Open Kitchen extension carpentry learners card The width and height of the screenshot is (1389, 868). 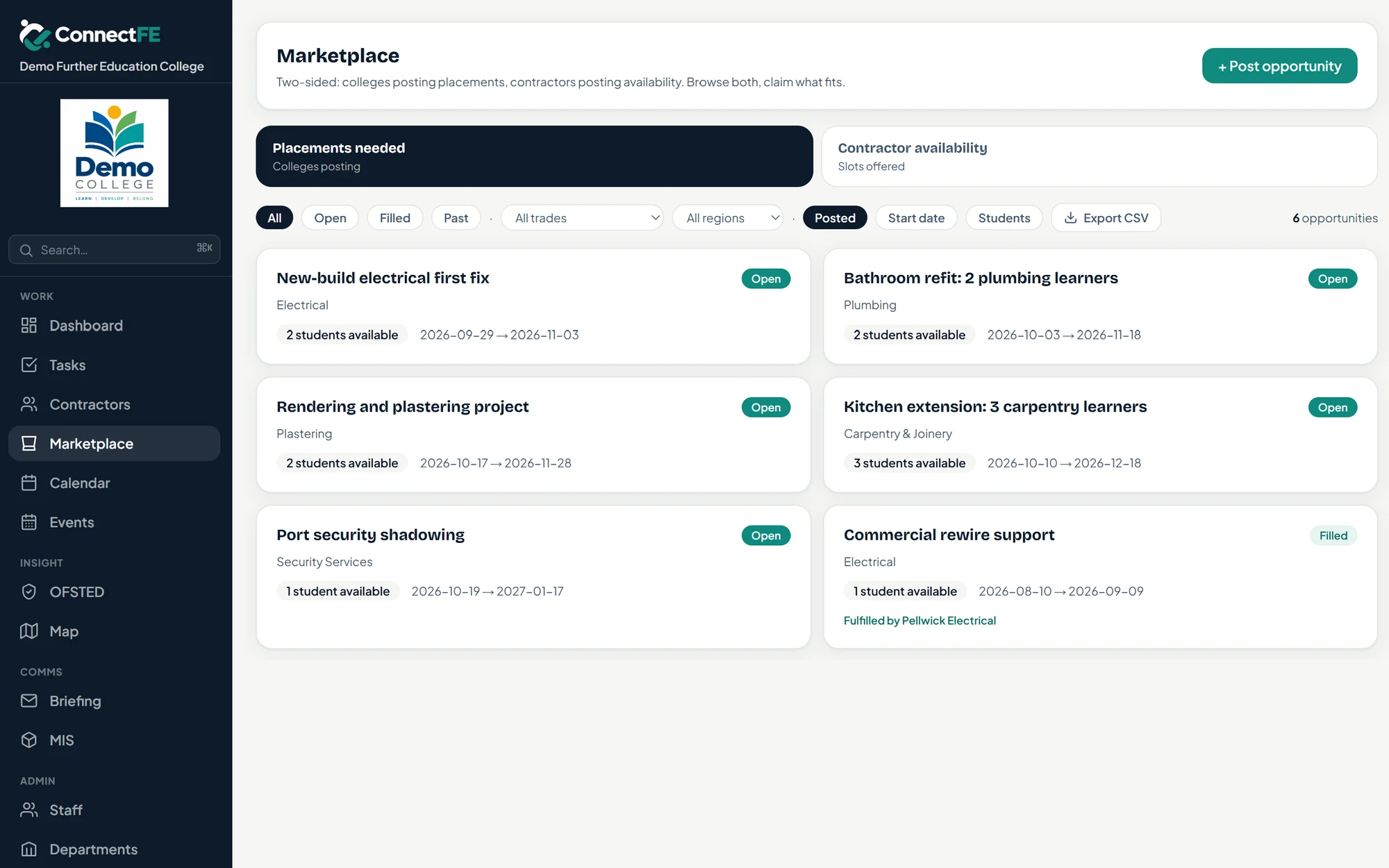1100,435
